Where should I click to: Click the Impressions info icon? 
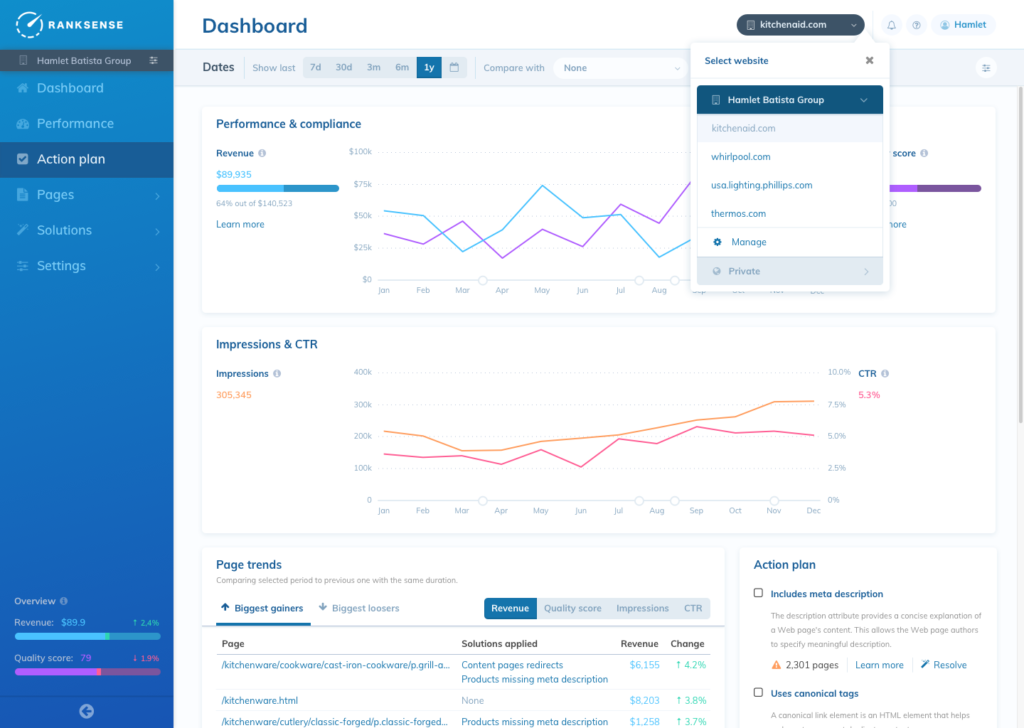tap(277, 373)
